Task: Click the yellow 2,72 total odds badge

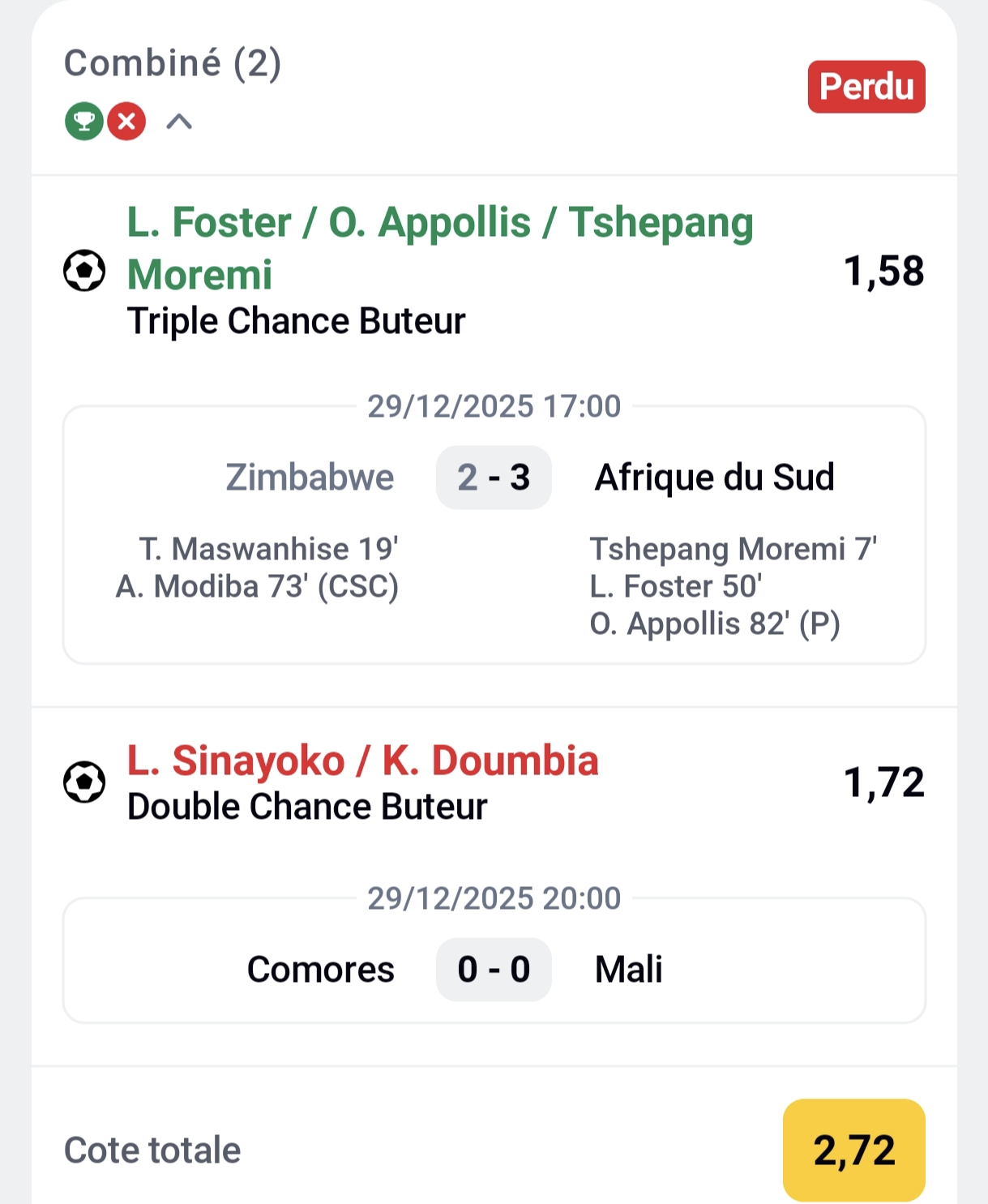Action: [x=853, y=1150]
